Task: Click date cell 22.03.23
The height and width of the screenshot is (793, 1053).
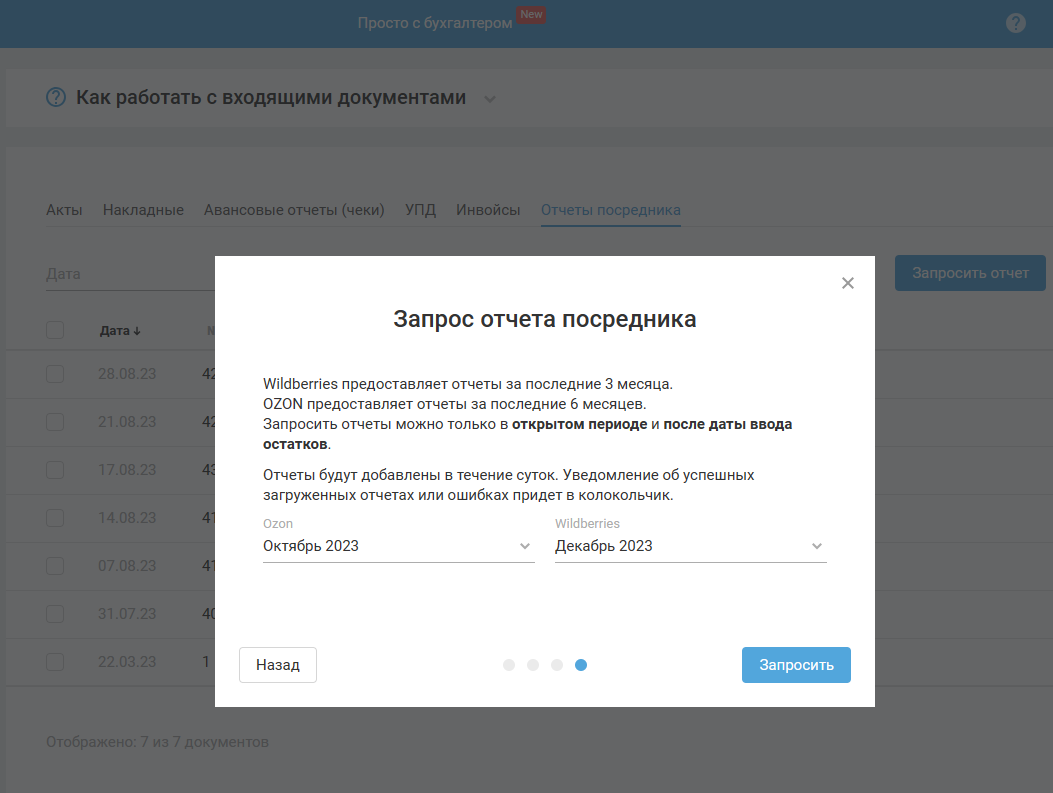Action: pyautogui.click(x=127, y=662)
